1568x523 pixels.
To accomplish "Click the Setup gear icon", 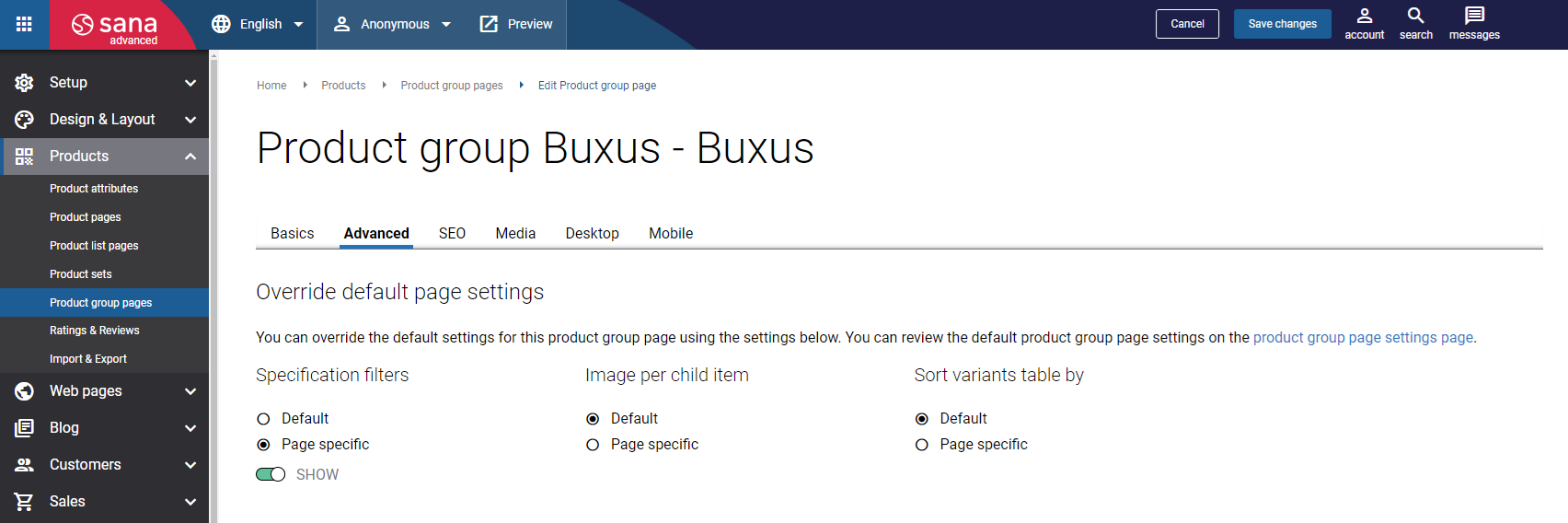I will pyautogui.click(x=24, y=83).
